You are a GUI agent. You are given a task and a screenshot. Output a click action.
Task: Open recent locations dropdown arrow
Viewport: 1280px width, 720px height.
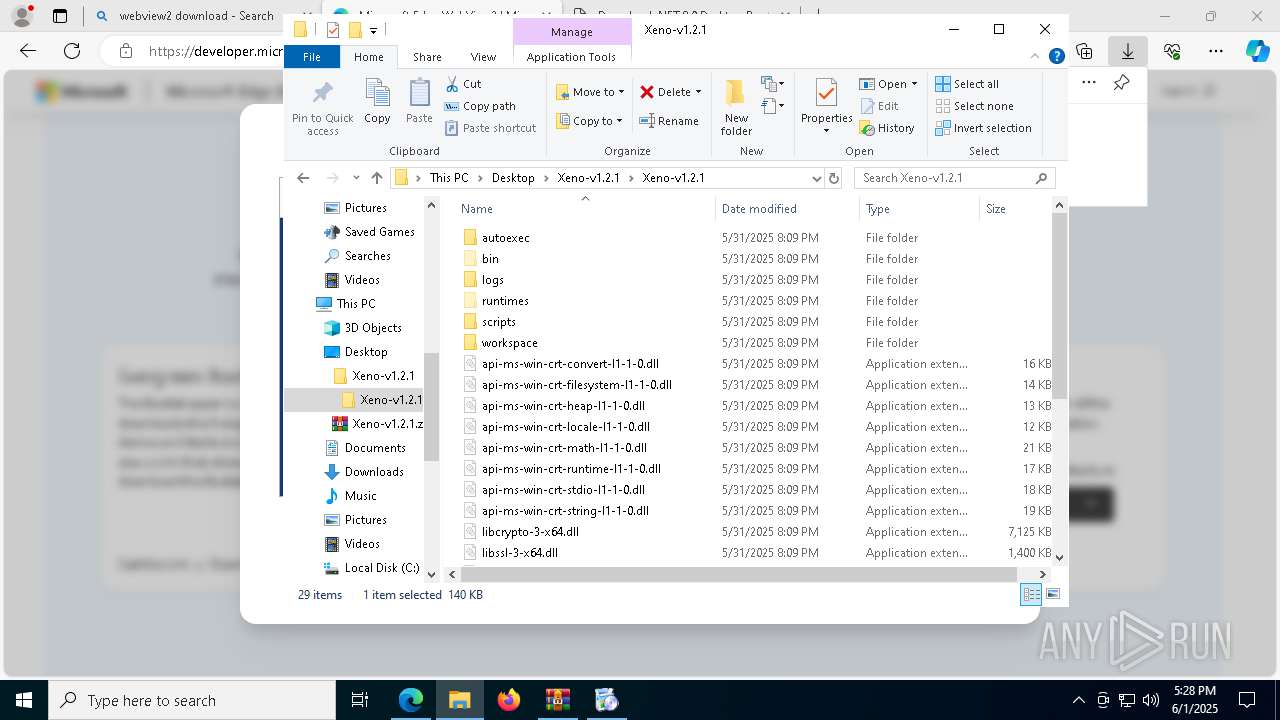click(356, 178)
